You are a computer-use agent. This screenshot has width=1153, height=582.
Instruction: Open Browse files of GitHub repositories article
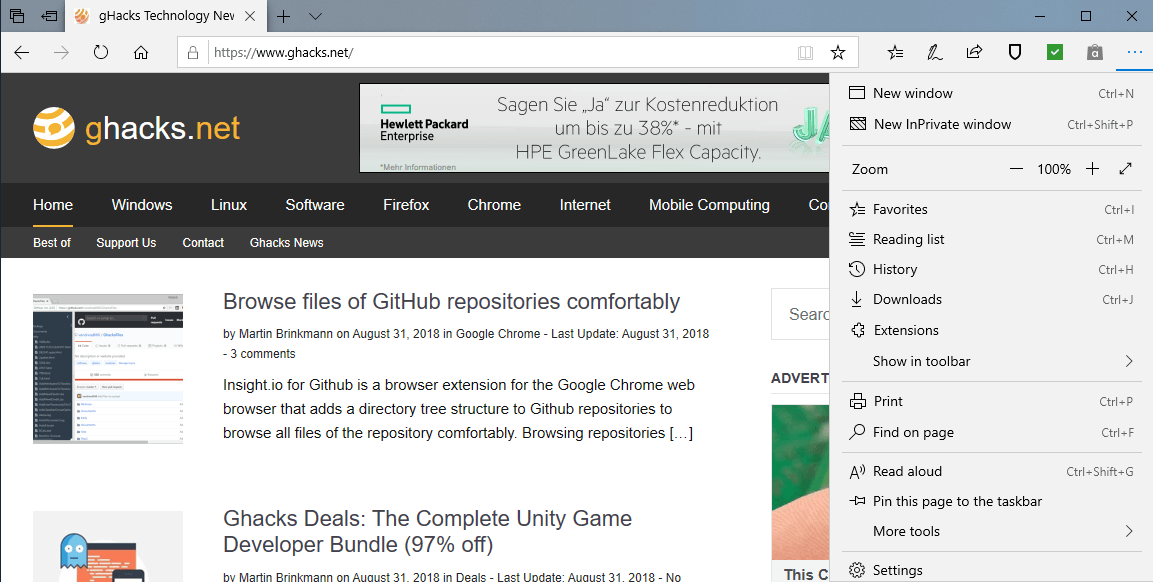click(451, 302)
